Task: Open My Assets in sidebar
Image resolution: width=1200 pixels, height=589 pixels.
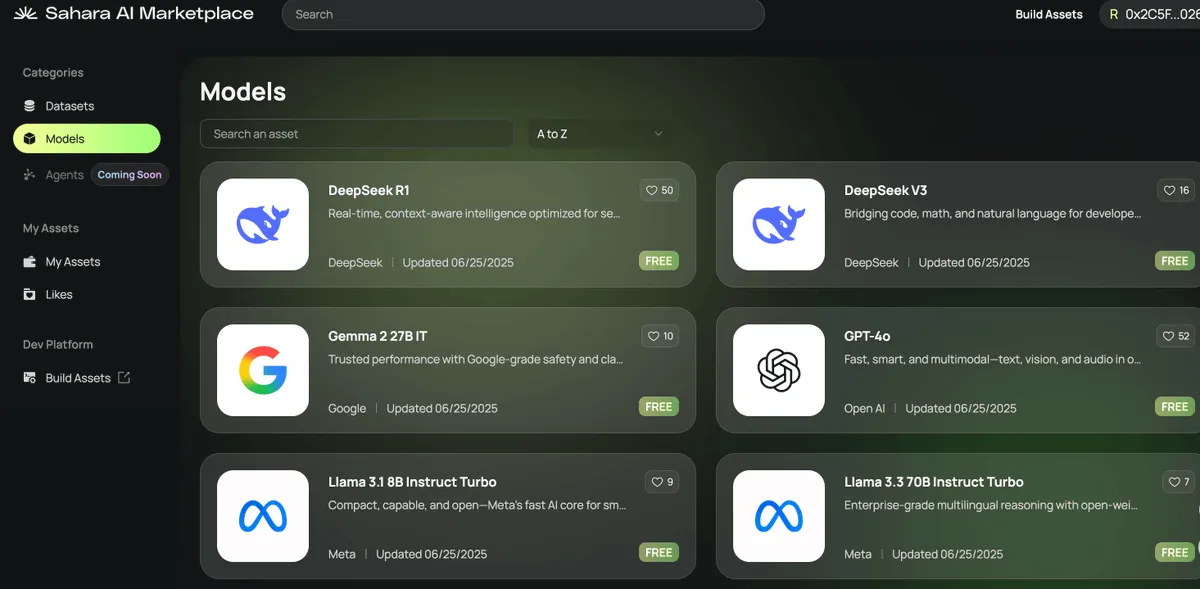Action: [73, 262]
